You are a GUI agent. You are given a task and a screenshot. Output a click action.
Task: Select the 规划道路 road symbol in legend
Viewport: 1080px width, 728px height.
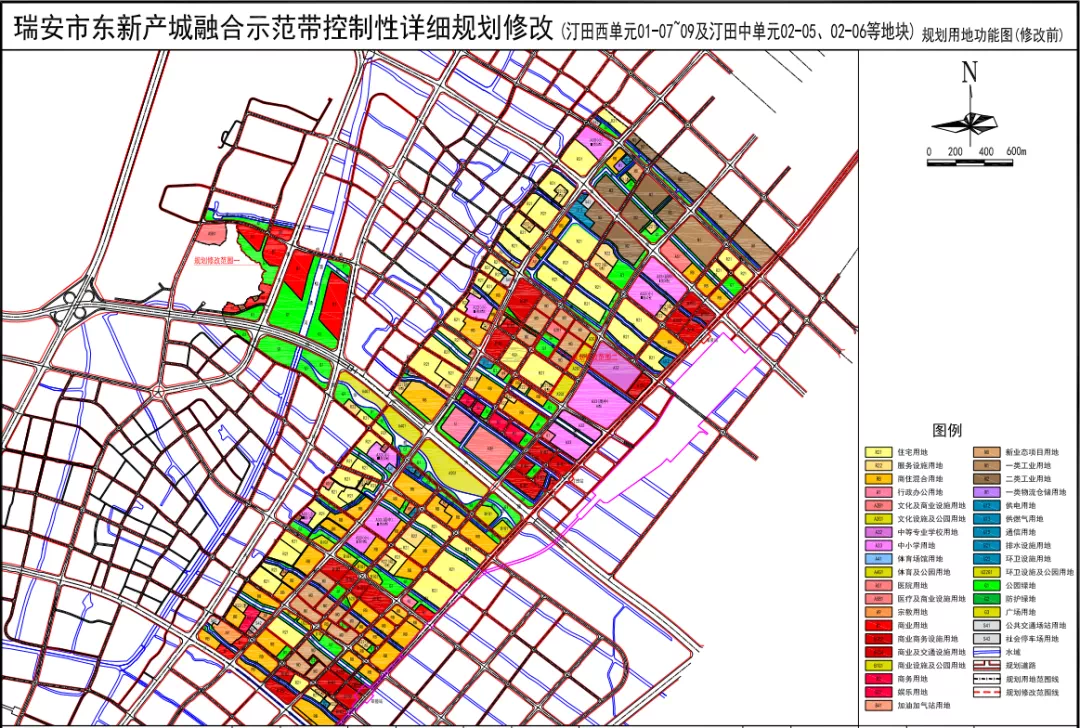[986, 663]
